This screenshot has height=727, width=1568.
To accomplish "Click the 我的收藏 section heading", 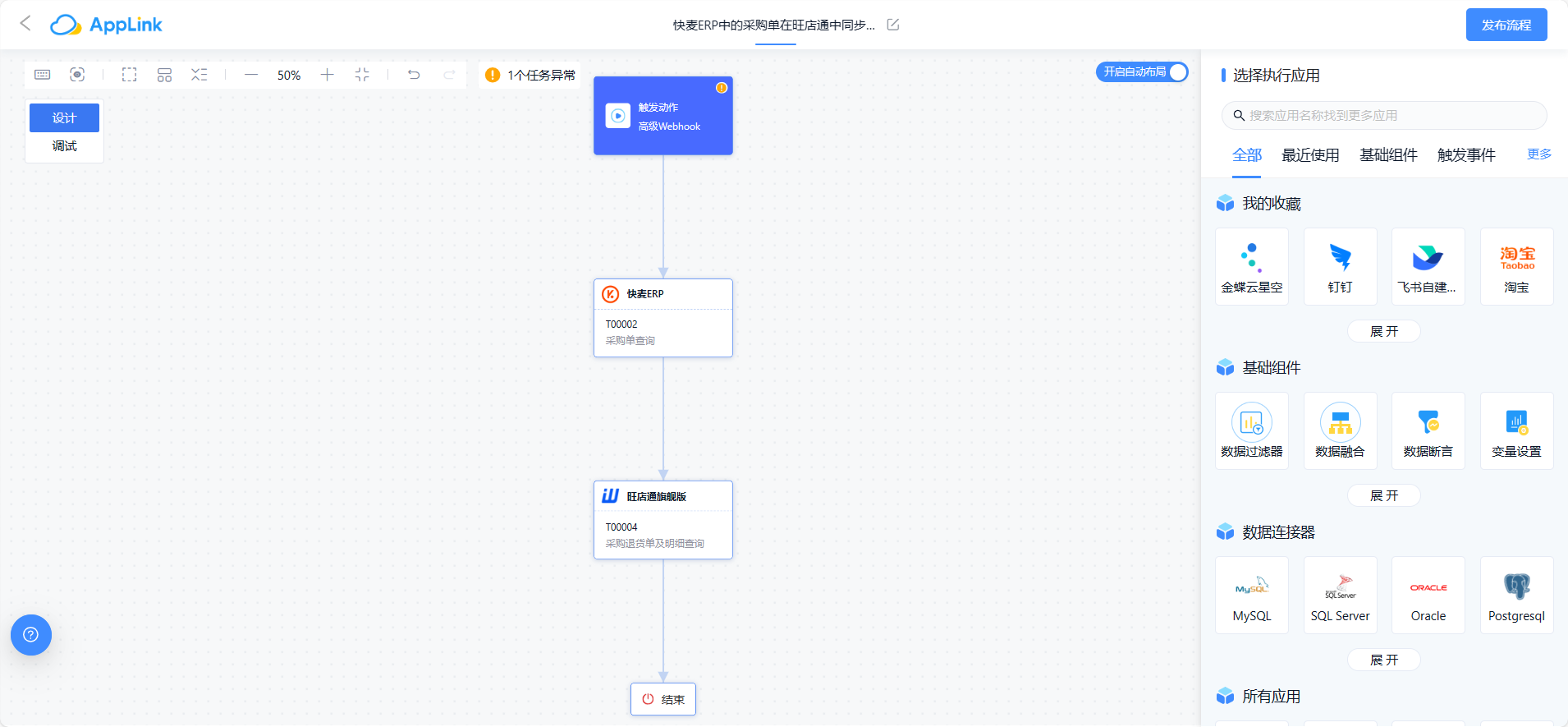I will tap(1272, 204).
